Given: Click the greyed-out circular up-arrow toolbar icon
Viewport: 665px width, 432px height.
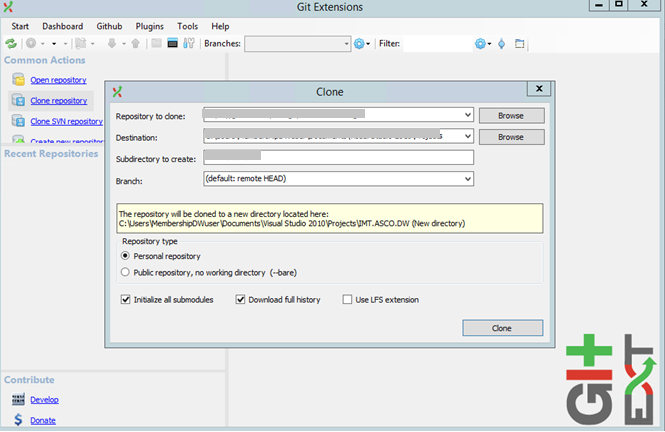Looking at the screenshot, I should (31, 43).
